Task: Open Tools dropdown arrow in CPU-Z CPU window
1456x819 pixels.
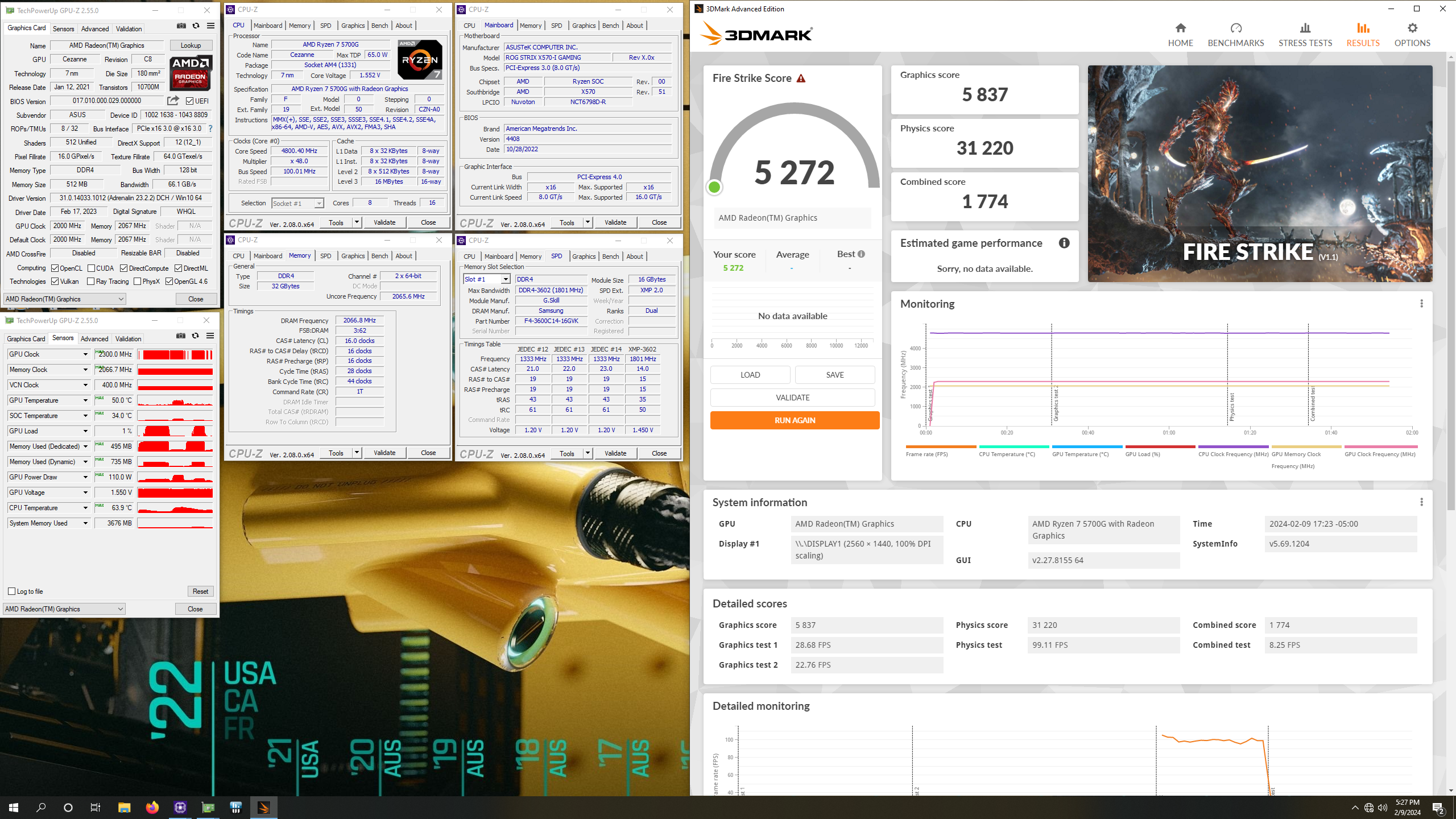Action: point(357,222)
